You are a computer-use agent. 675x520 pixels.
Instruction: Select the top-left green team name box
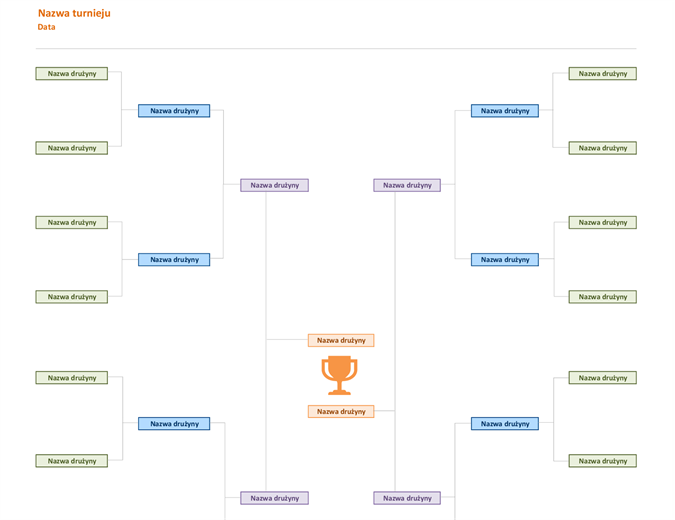click(71, 74)
